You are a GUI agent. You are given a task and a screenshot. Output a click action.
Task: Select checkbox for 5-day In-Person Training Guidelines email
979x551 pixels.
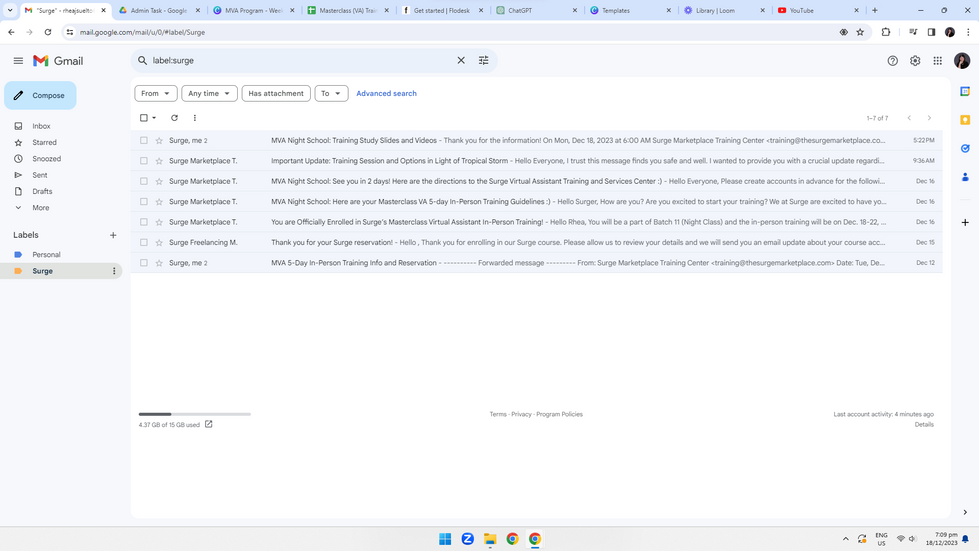144,202
